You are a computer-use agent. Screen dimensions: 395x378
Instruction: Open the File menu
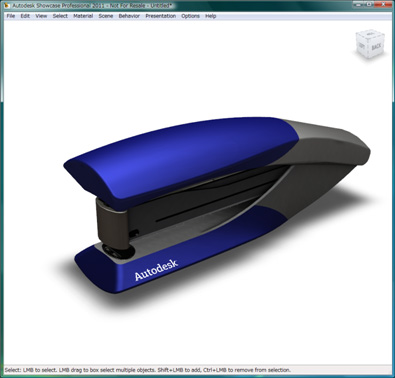[11, 16]
